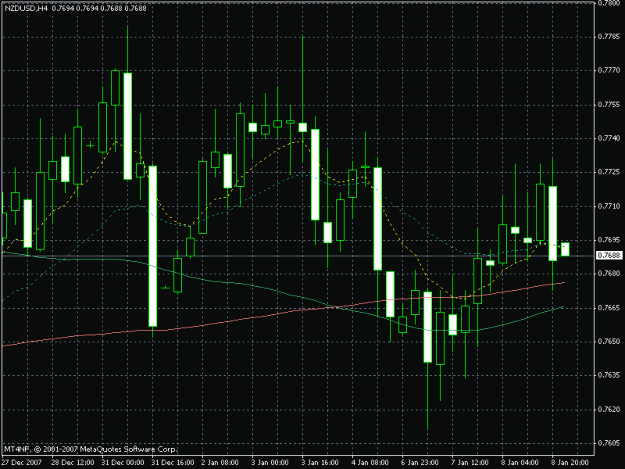Click the 3 Jan 00:00 time label
Screen dimensions: 625x469
(270, 462)
